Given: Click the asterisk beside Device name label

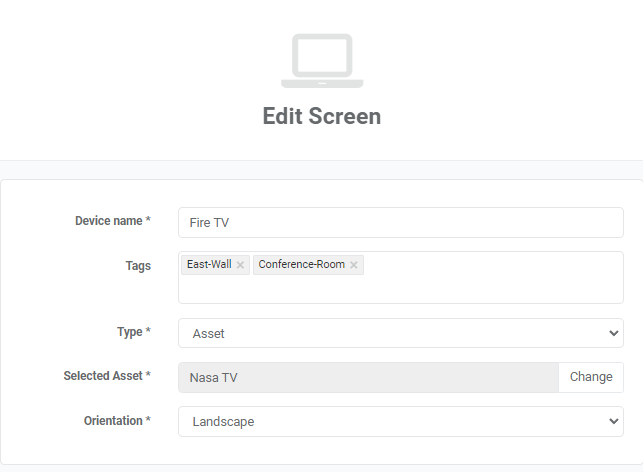Looking at the screenshot, I should coord(148,221).
